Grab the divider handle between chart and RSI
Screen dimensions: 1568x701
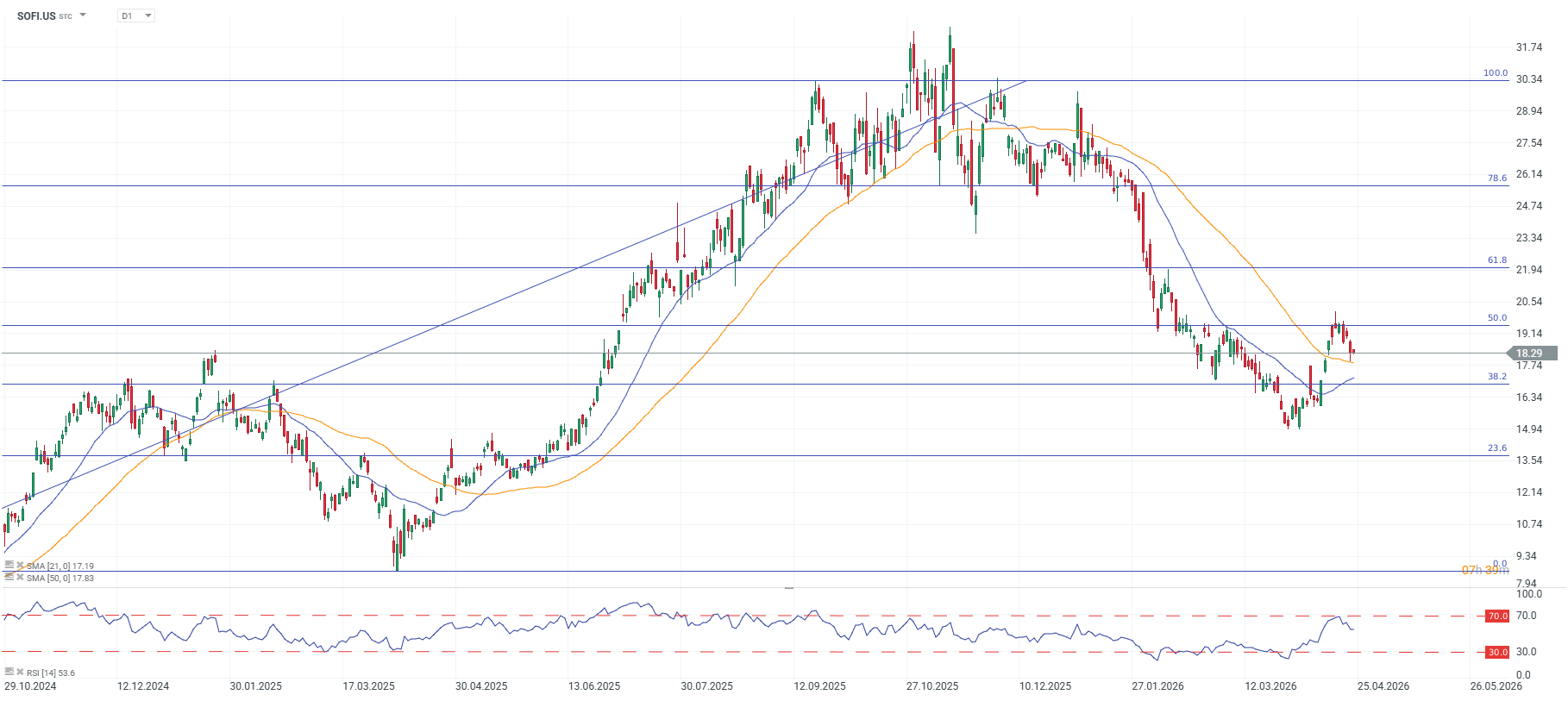788,587
